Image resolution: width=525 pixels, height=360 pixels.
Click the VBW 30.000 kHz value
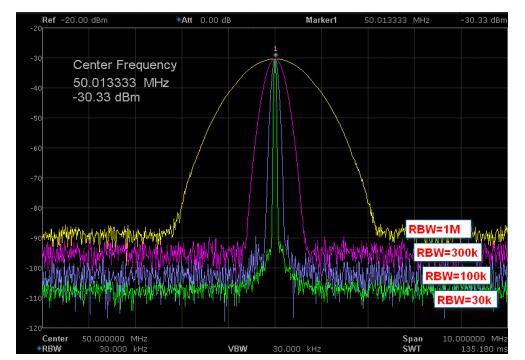coord(297,349)
